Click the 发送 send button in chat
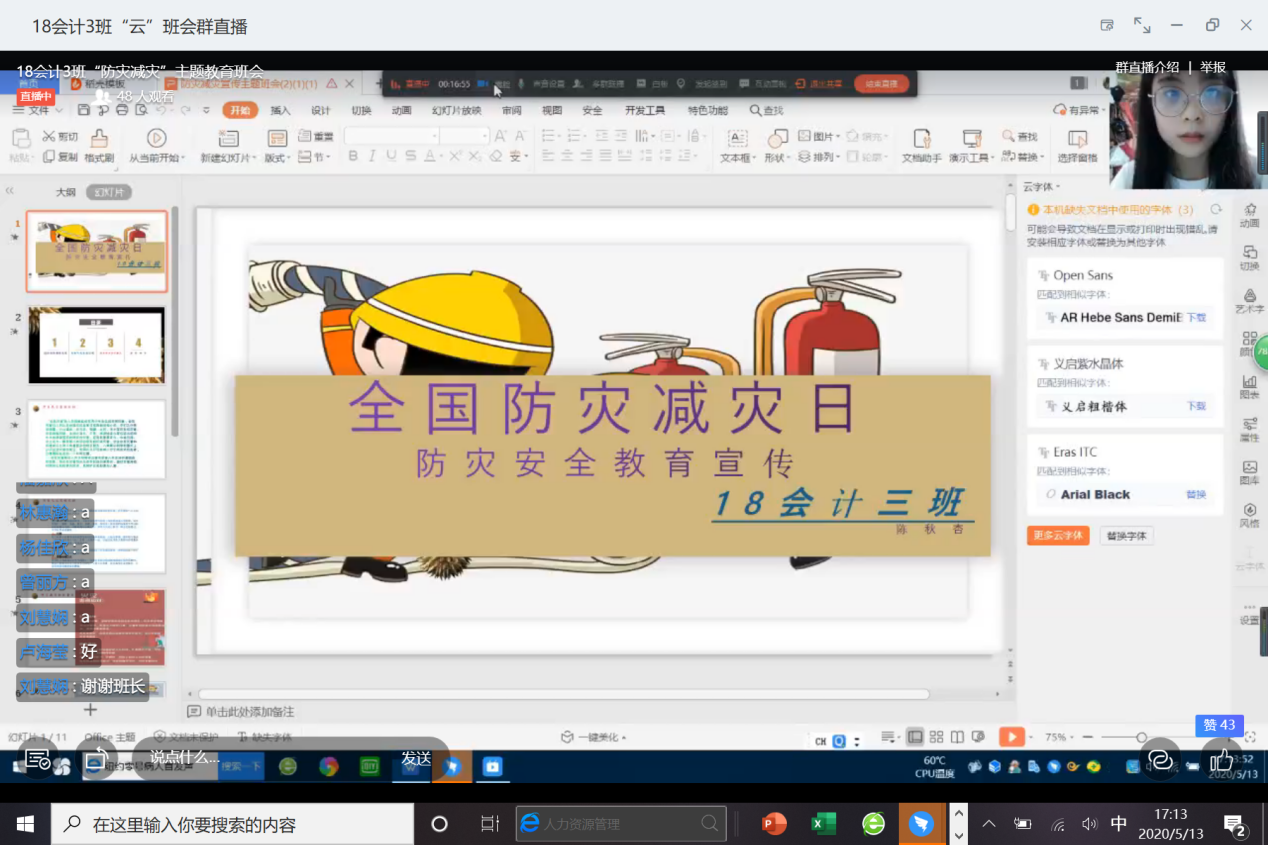Viewport: 1268px width, 845px height. click(x=416, y=758)
